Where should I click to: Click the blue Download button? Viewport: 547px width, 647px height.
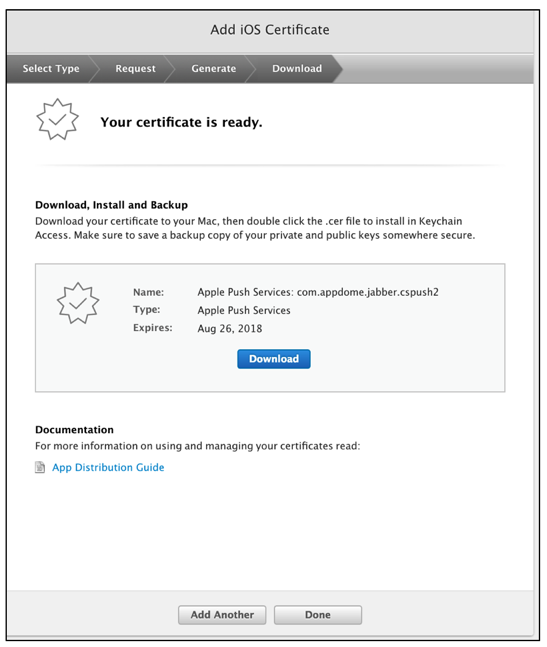coord(274,359)
